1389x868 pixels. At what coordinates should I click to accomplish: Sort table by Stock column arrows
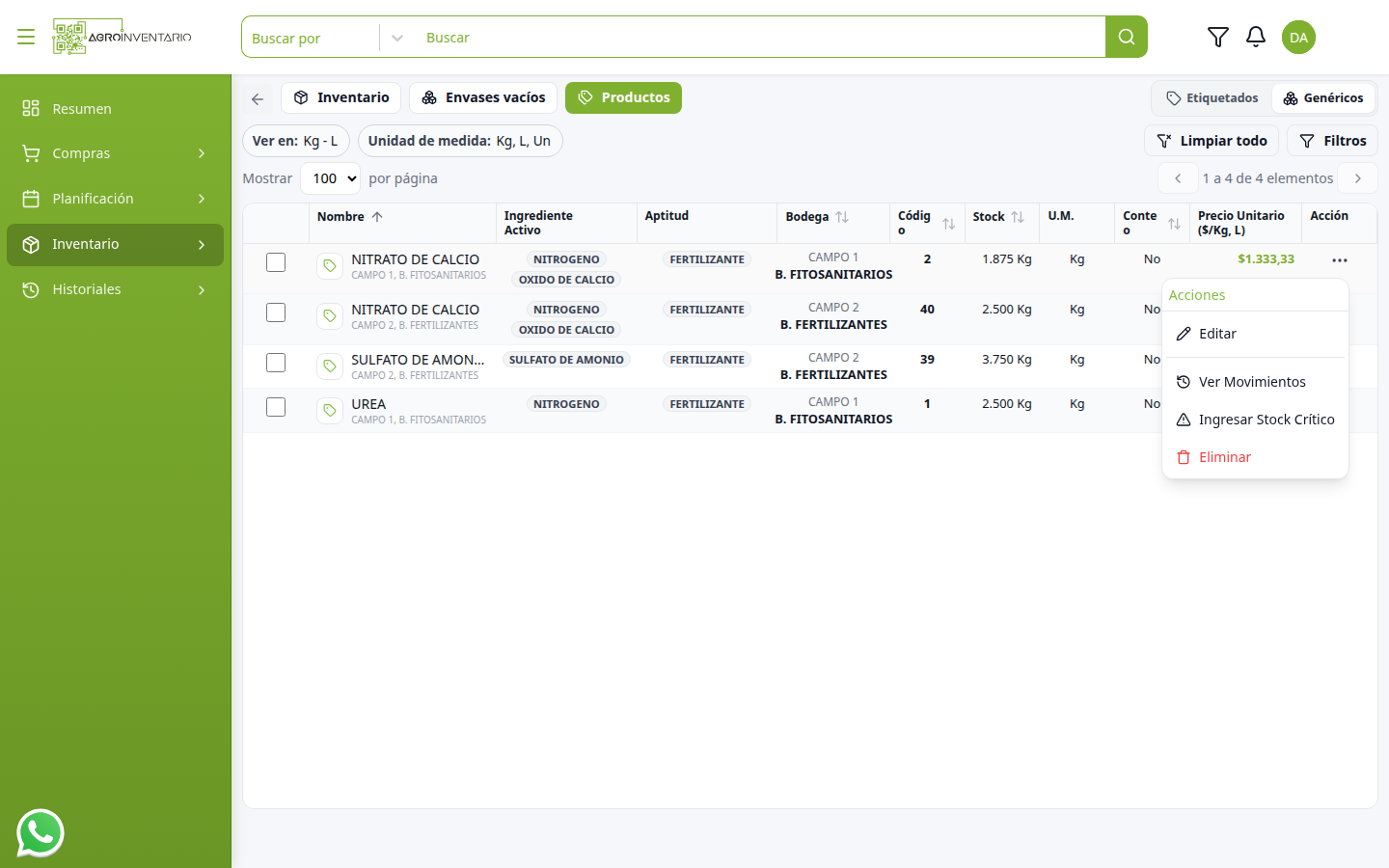1018,217
